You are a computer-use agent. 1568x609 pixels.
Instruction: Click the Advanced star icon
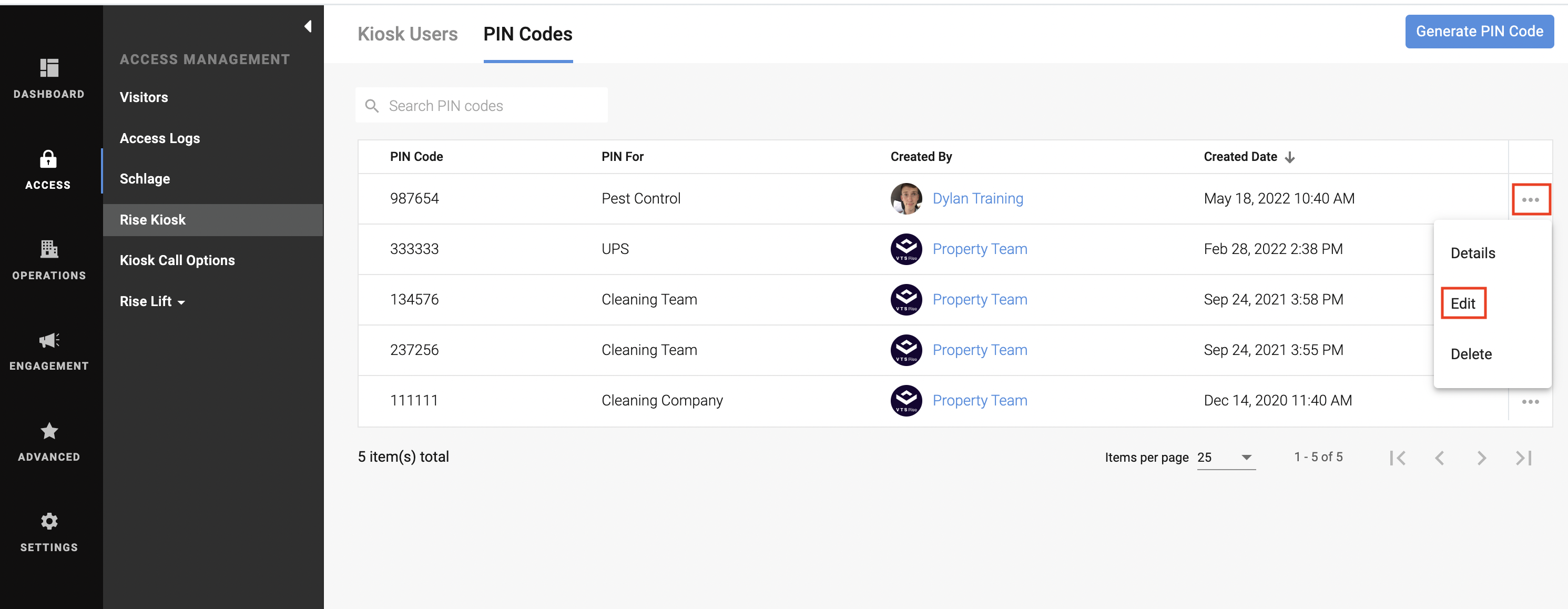tap(49, 431)
